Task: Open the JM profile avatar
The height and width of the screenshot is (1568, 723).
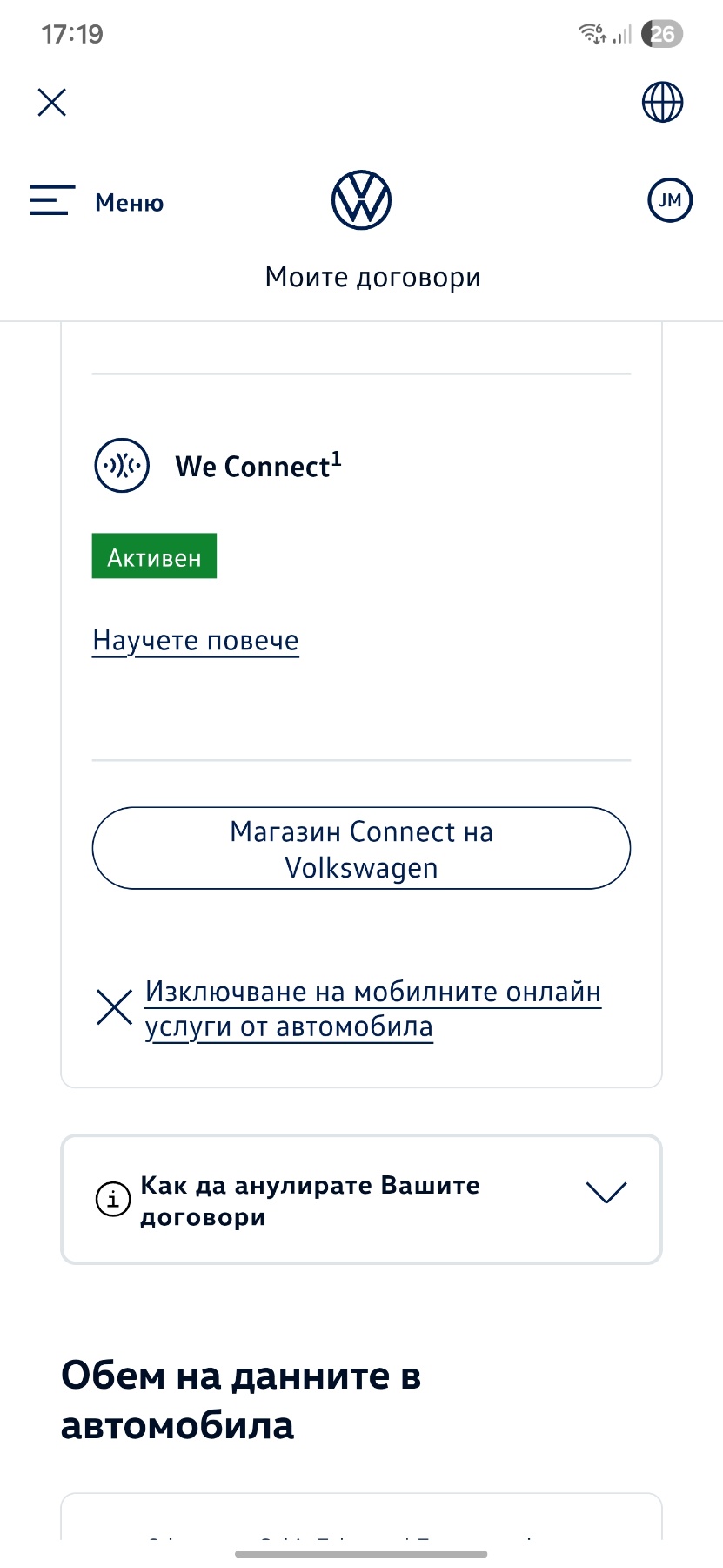Action: click(x=669, y=200)
